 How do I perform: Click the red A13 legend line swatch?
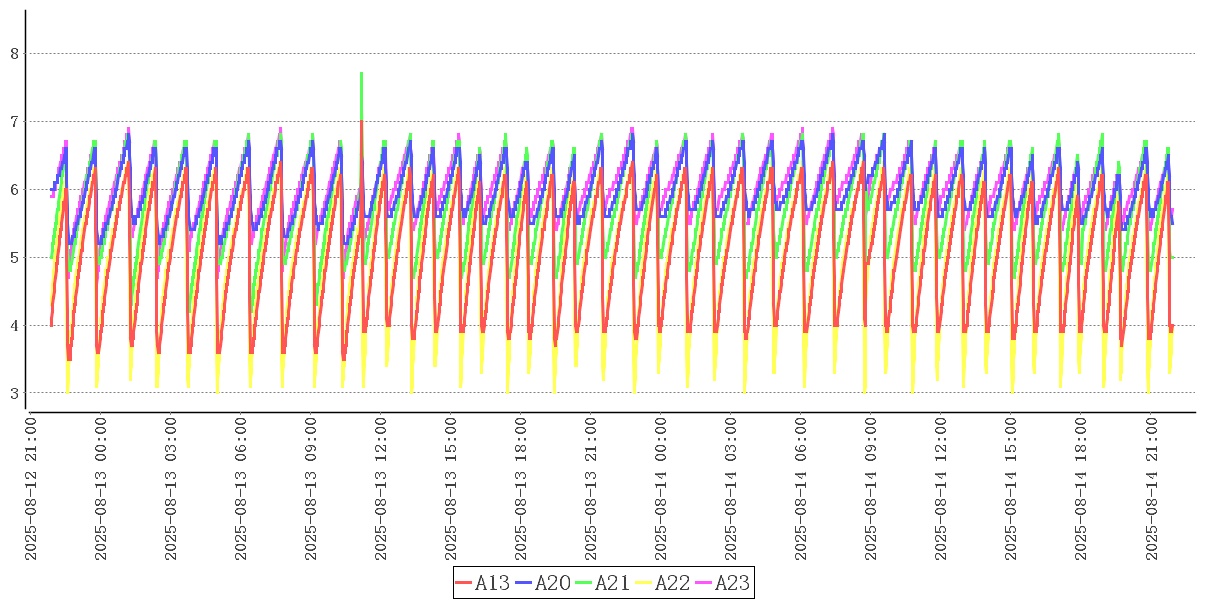coord(464,582)
